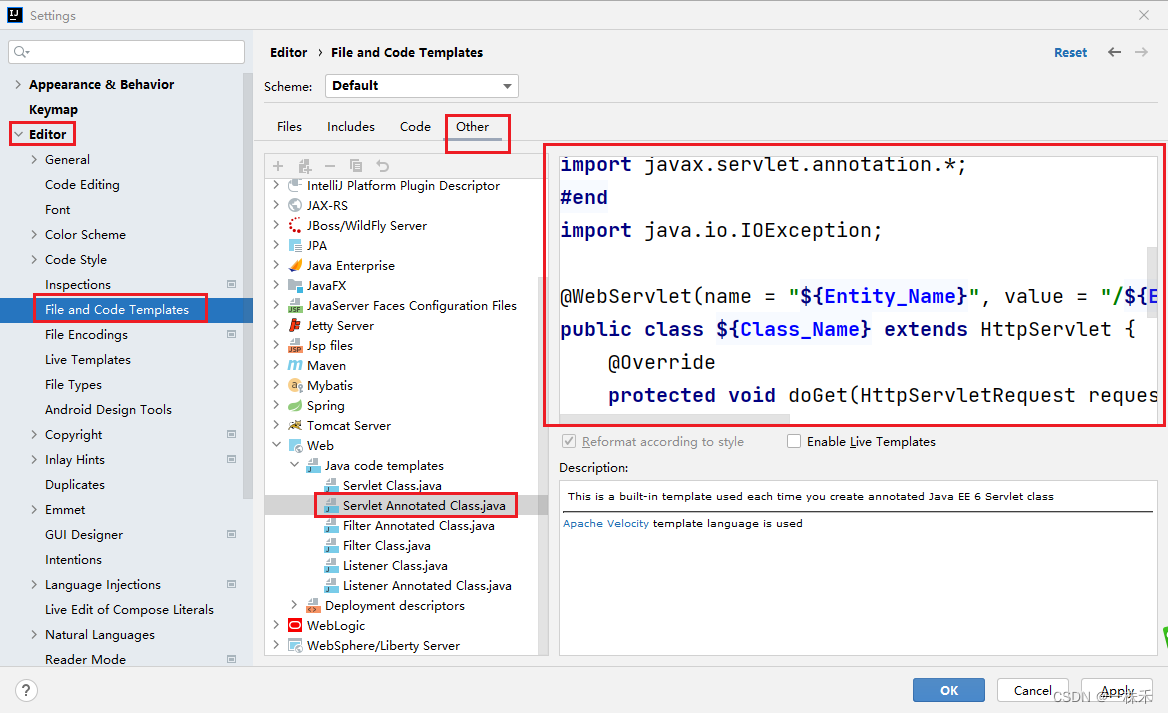Click the project-level icon beside Inspections

pyautogui.click(x=232, y=284)
